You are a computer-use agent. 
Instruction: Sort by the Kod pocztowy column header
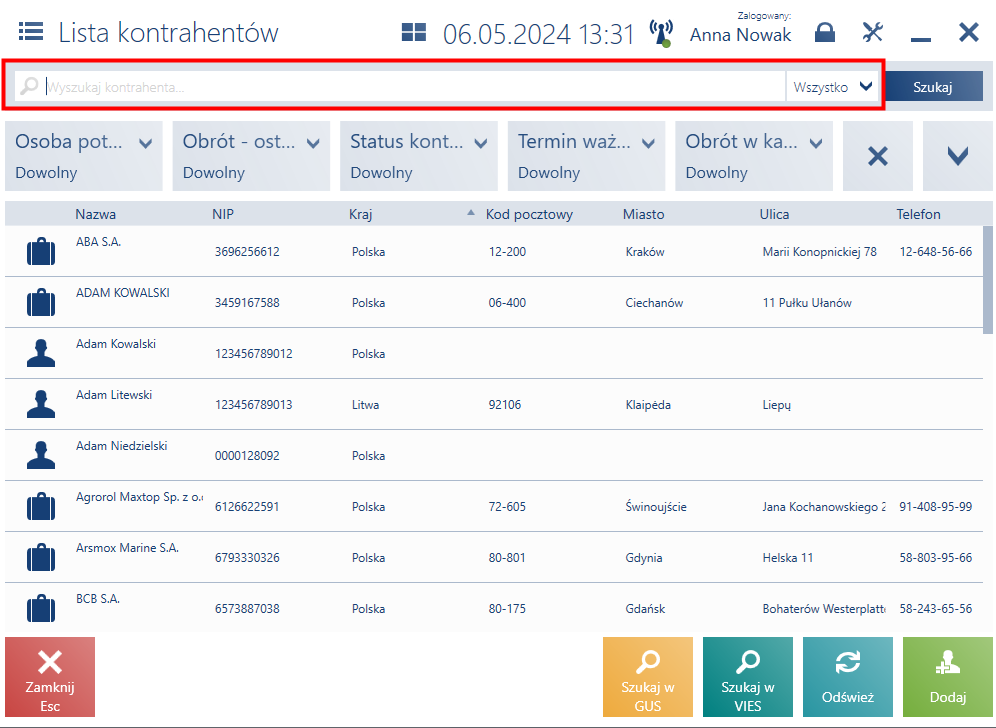click(x=529, y=214)
